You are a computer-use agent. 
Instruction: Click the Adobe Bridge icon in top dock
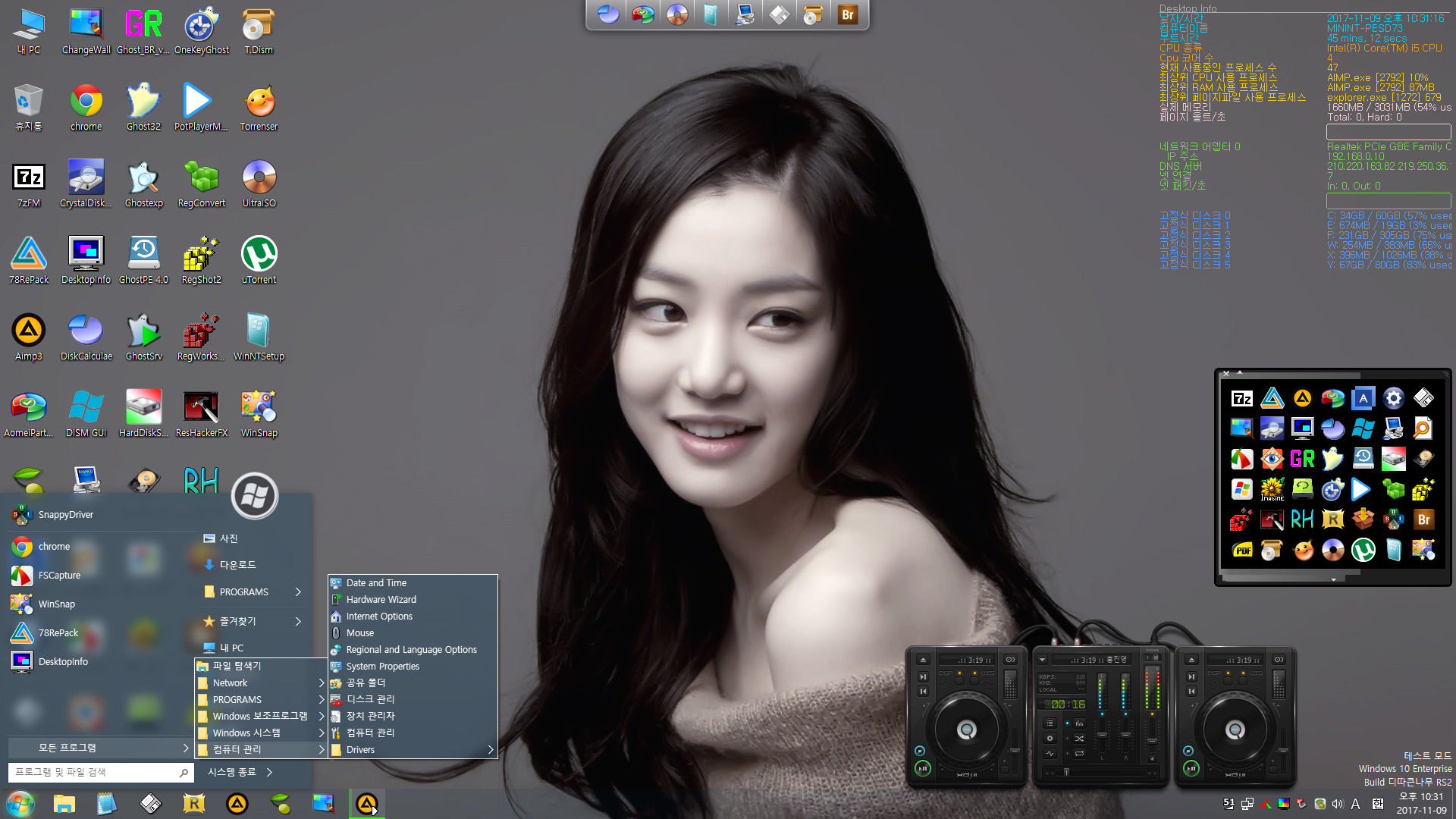847,14
